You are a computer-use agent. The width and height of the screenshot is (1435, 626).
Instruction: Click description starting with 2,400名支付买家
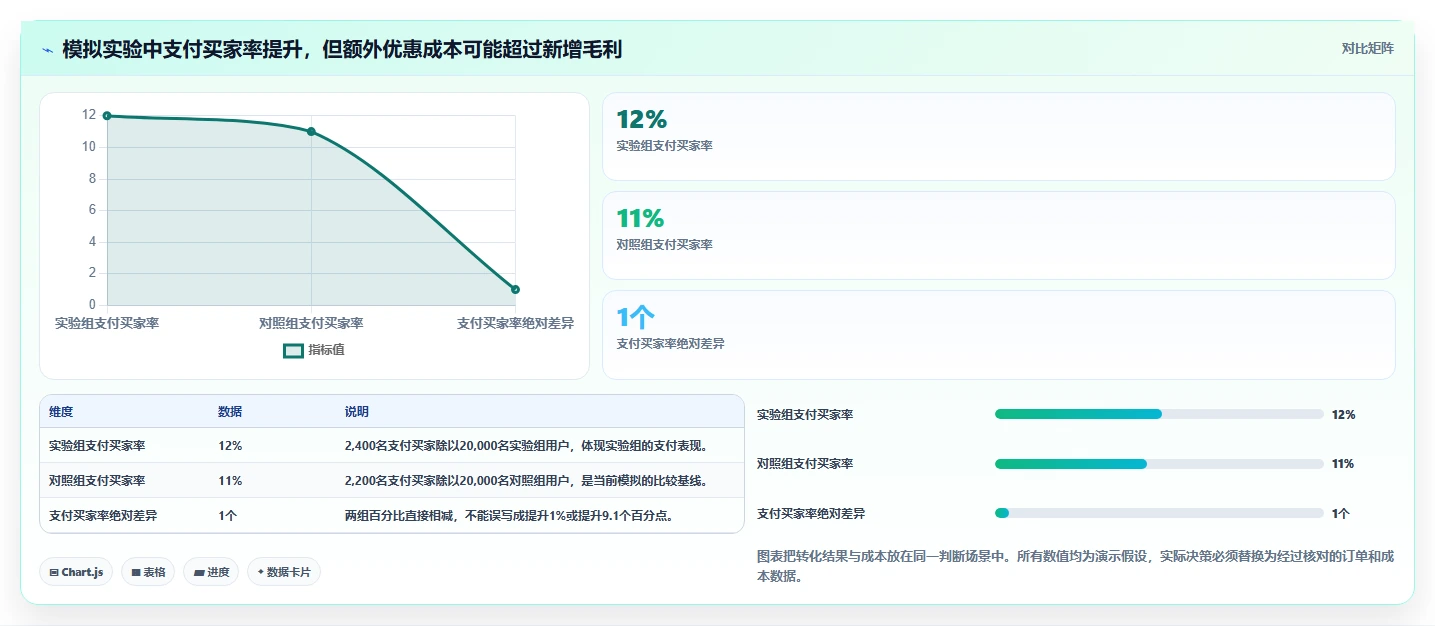(x=526, y=446)
